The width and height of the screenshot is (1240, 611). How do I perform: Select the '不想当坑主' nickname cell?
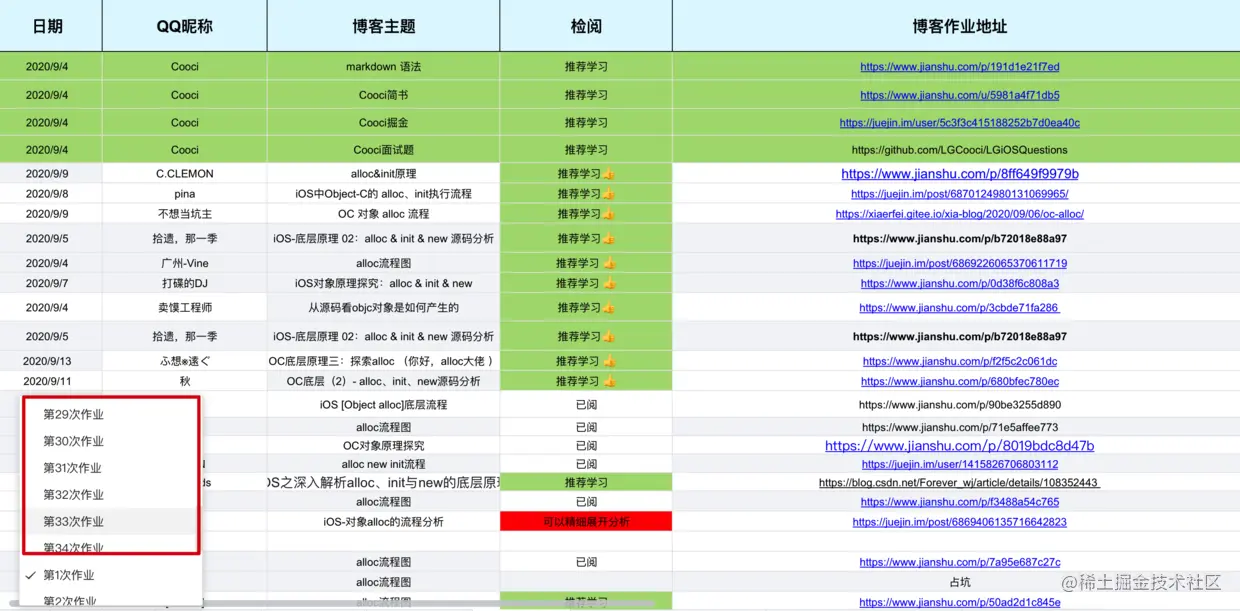[x=185, y=214]
